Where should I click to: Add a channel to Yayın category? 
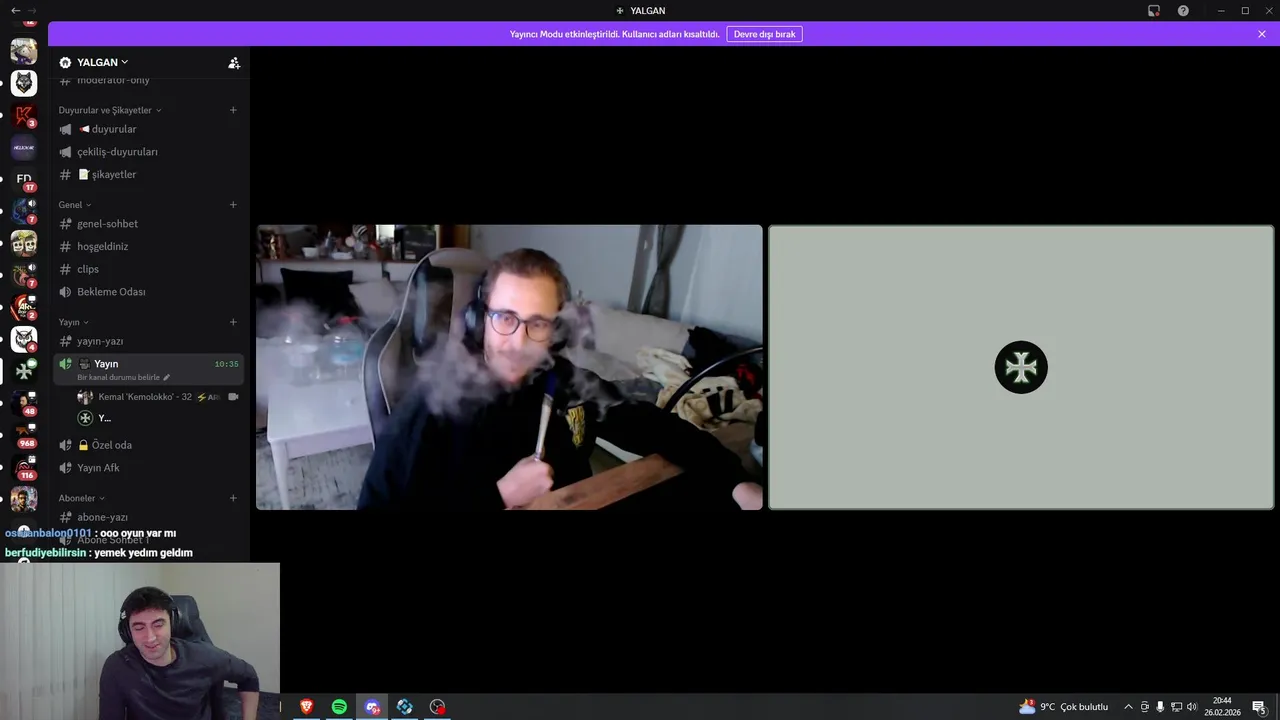pos(233,322)
